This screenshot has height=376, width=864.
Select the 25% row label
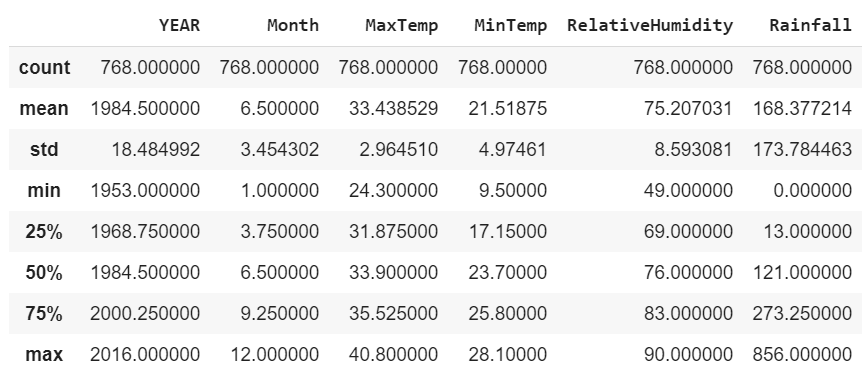click(44, 232)
